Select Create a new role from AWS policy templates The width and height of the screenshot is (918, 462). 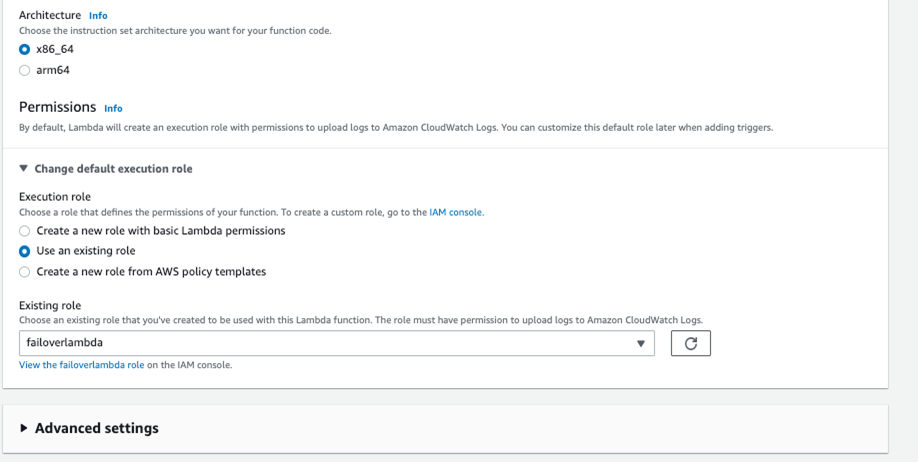[25, 272]
